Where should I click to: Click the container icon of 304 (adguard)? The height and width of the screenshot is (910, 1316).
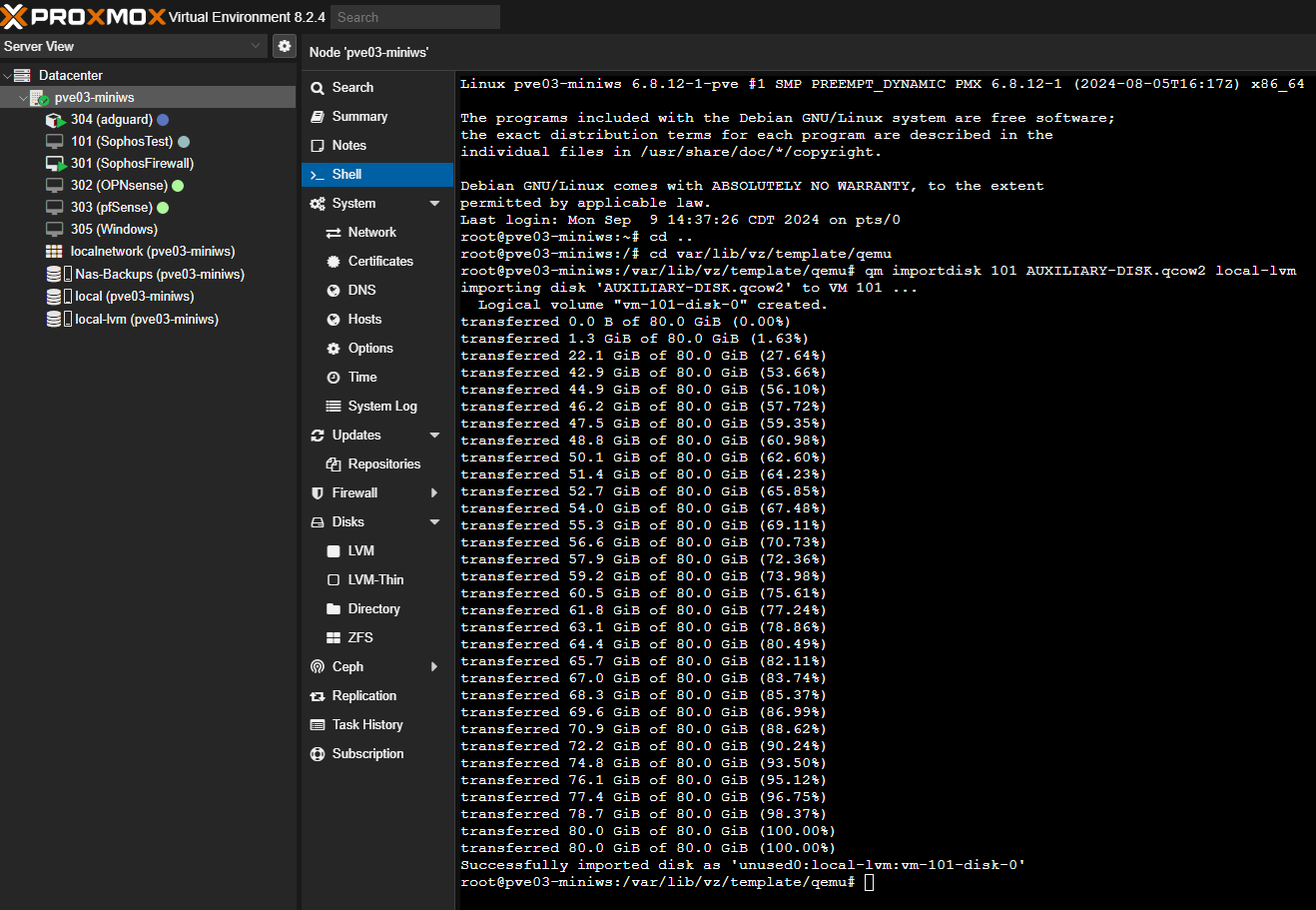[x=56, y=120]
